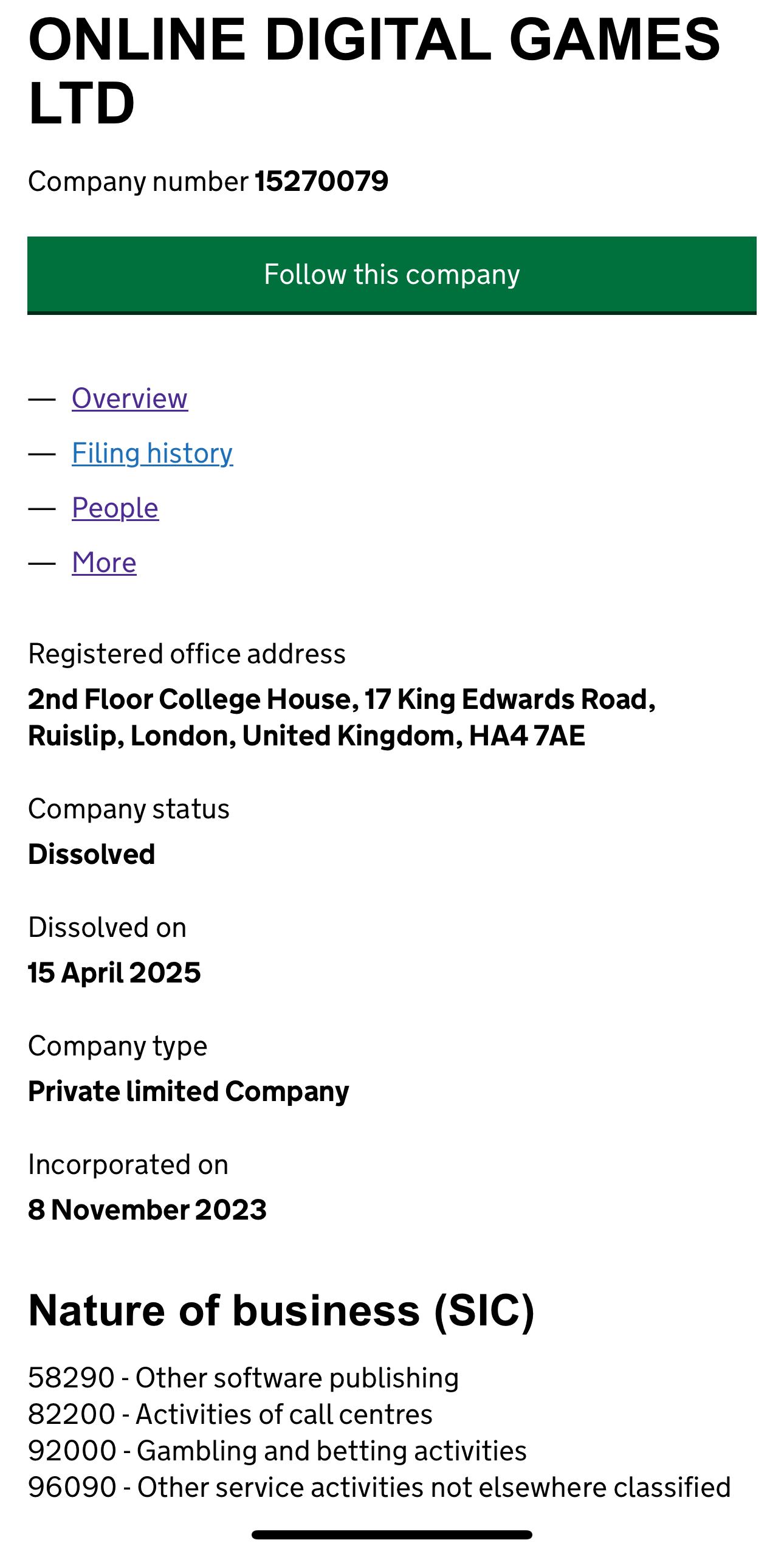Select company number 15270079

click(321, 181)
